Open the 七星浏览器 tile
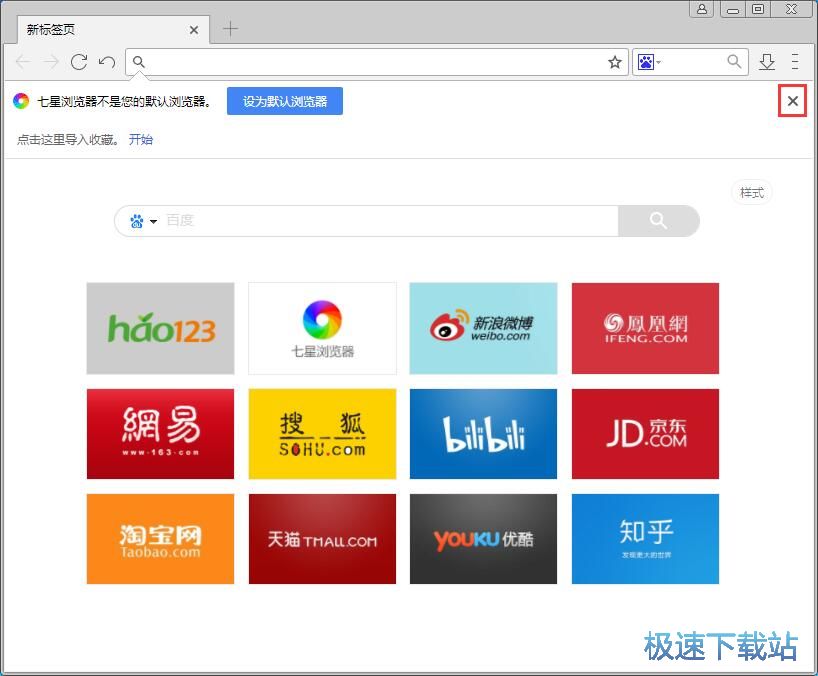 pos(322,329)
